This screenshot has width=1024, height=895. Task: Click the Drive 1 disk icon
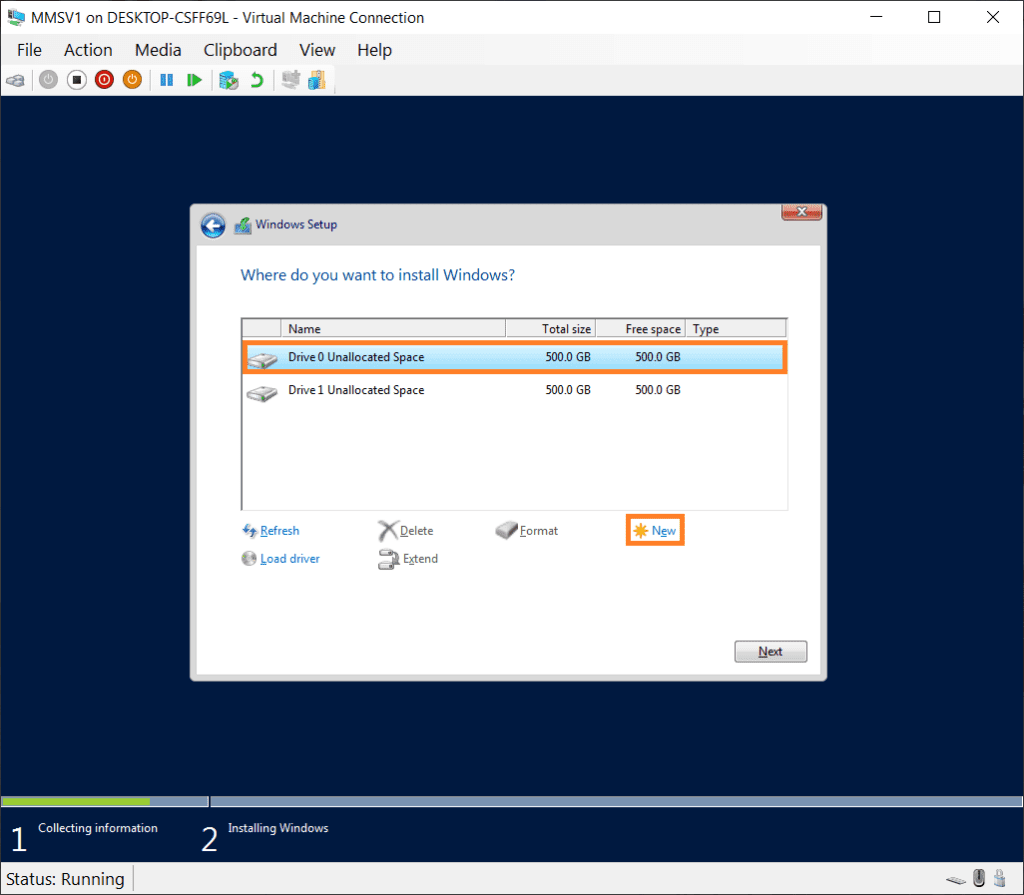pyautogui.click(x=263, y=393)
